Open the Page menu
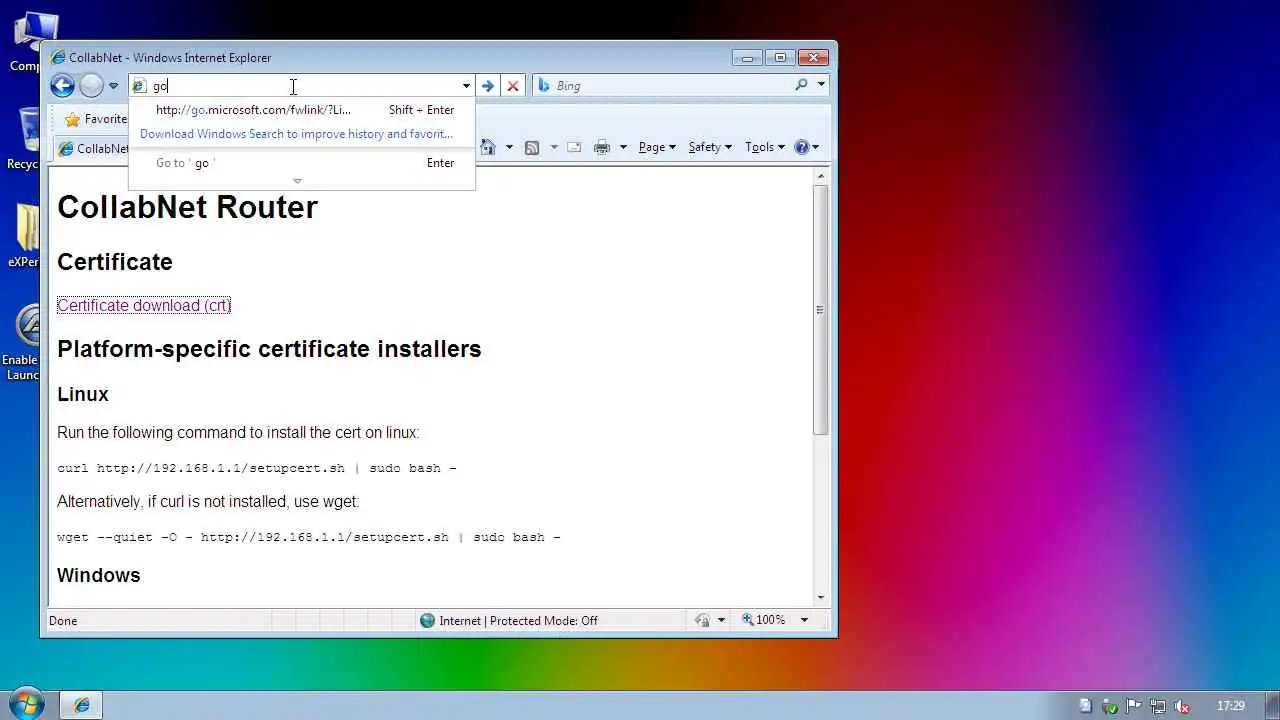Viewport: 1280px width, 720px height. point(657,147)
